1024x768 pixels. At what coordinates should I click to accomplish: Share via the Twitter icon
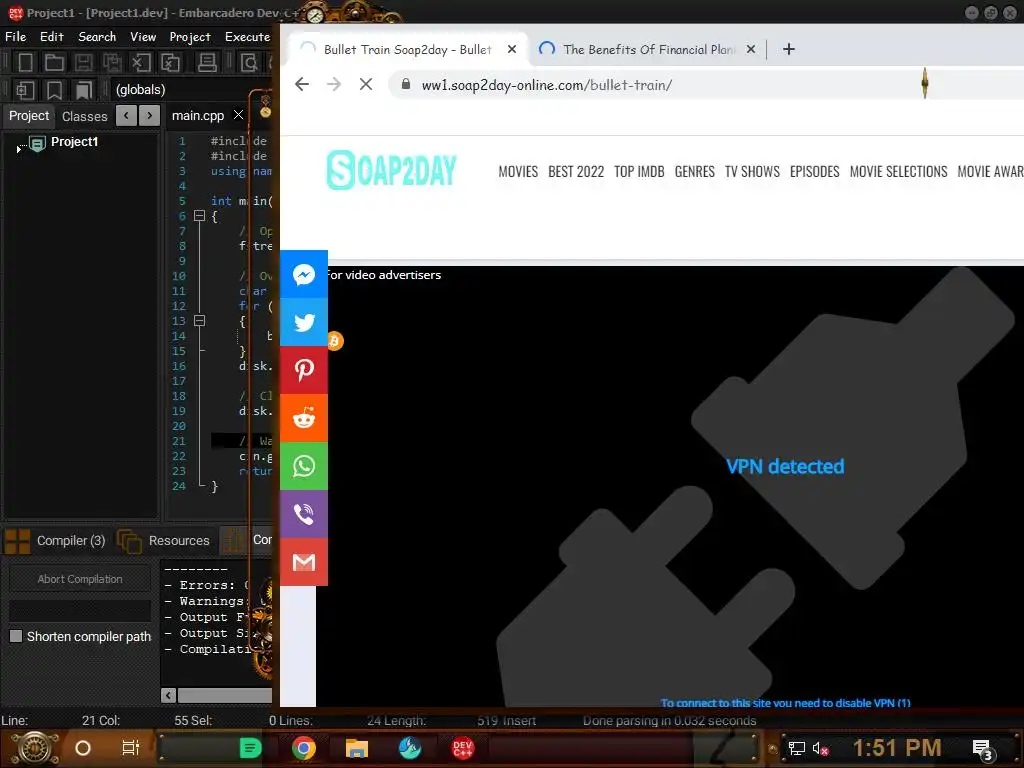(x=304, y=322)
